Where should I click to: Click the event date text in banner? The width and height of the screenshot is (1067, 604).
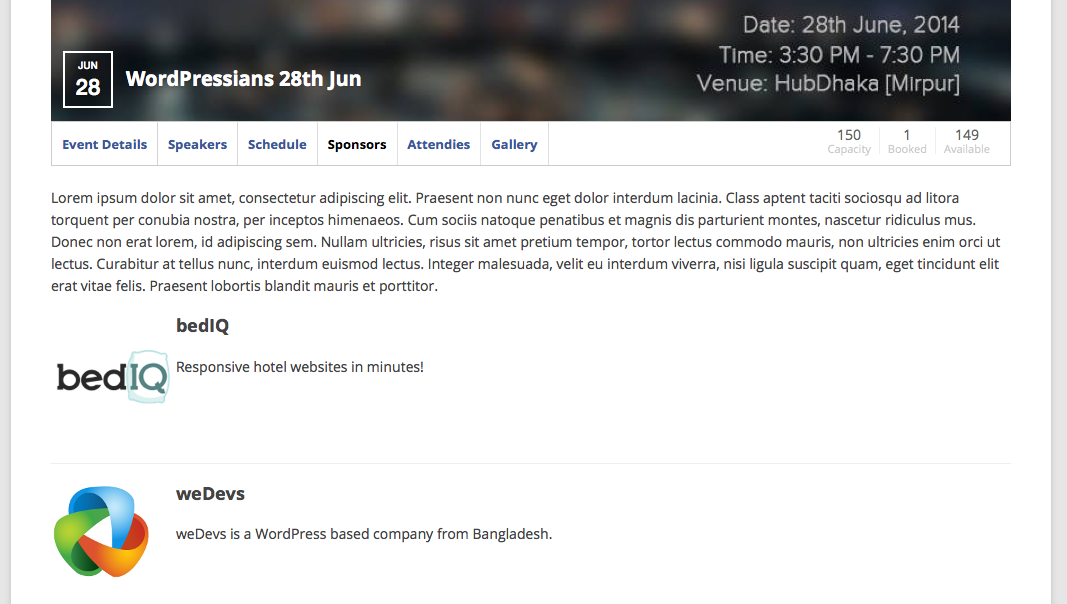pos(851,25)
